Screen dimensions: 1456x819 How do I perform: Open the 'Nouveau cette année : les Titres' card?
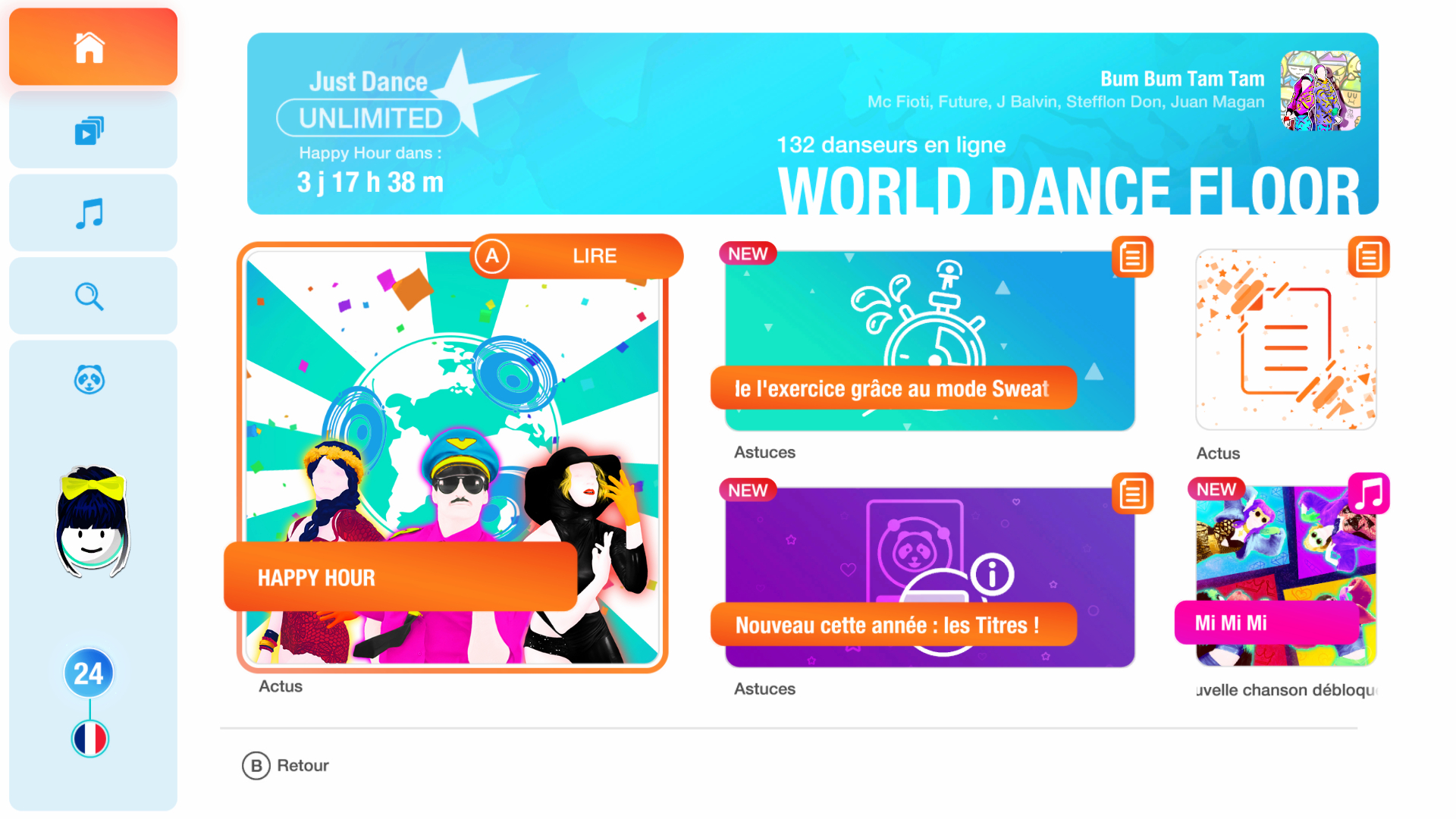coord(930,578)
